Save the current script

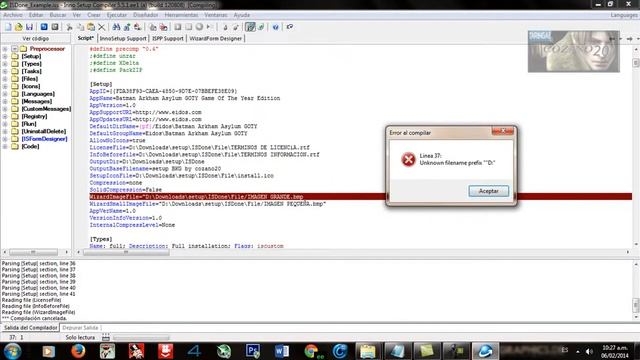point(29,27)
